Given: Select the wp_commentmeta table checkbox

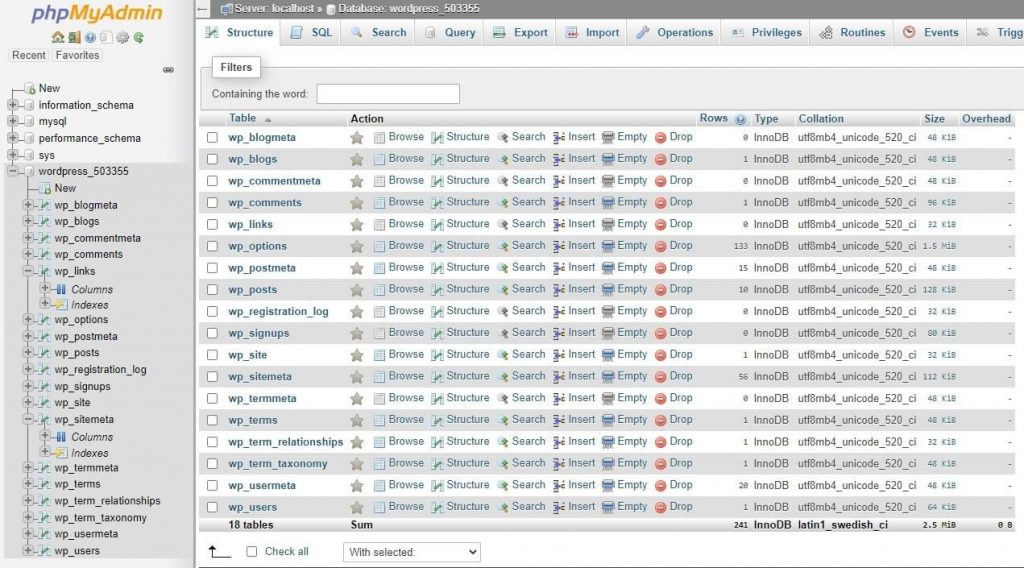Looking at the screenshot, I should pos(212,181).
